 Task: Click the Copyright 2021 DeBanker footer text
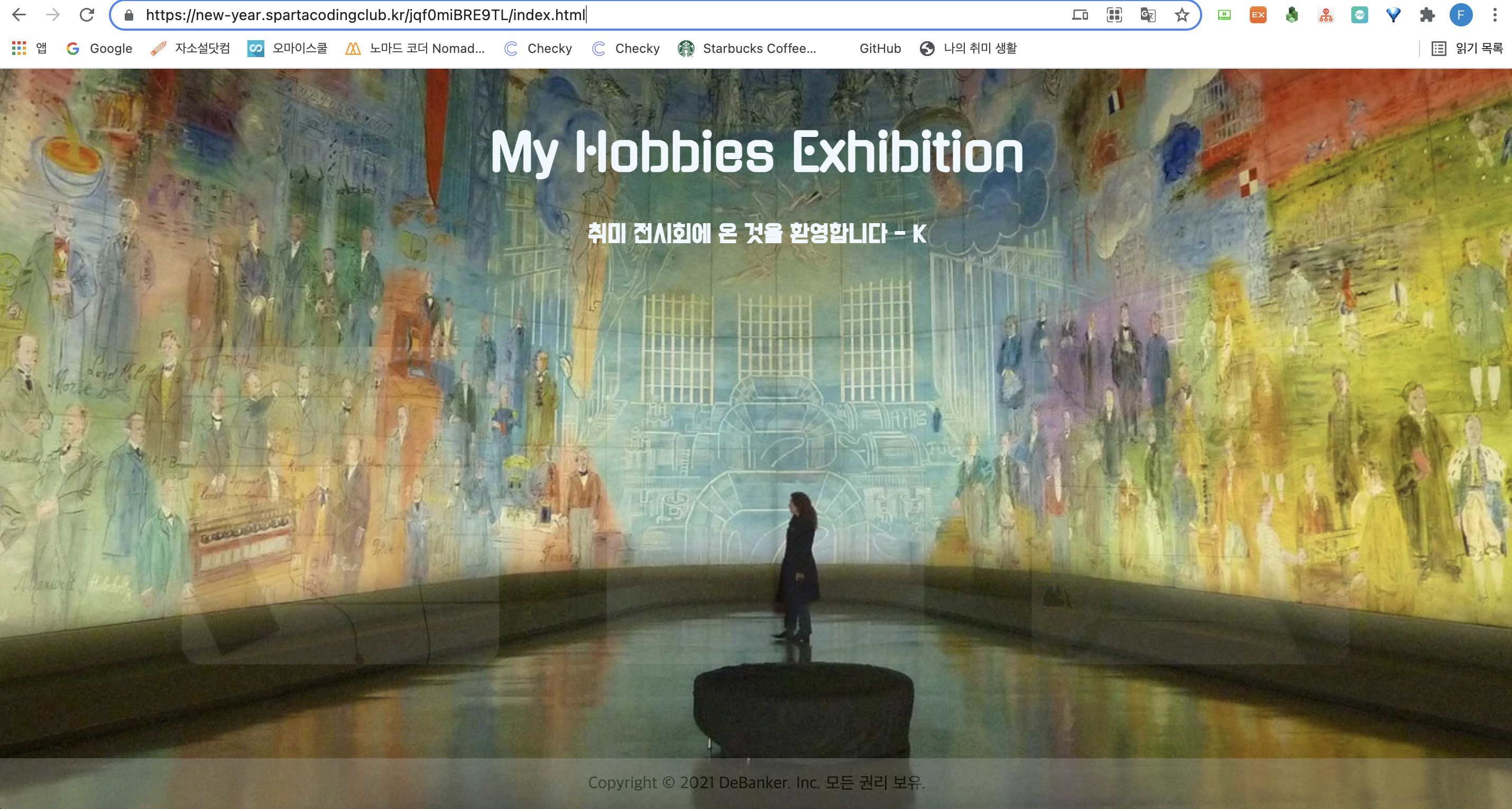(757, 783)
